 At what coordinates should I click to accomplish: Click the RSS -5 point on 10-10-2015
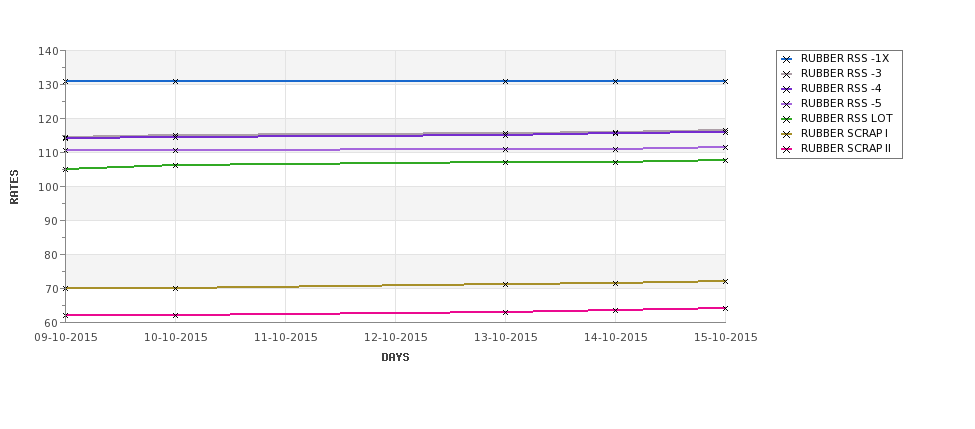click(175, 150)
